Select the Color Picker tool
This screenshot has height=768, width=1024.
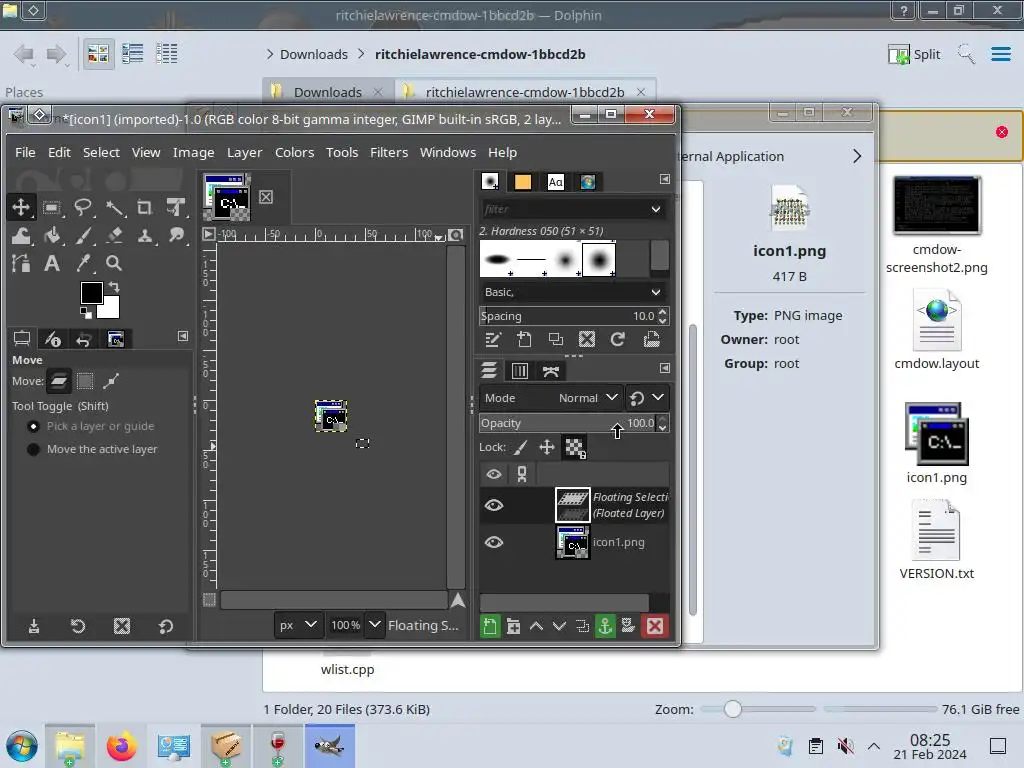[83, 263]
